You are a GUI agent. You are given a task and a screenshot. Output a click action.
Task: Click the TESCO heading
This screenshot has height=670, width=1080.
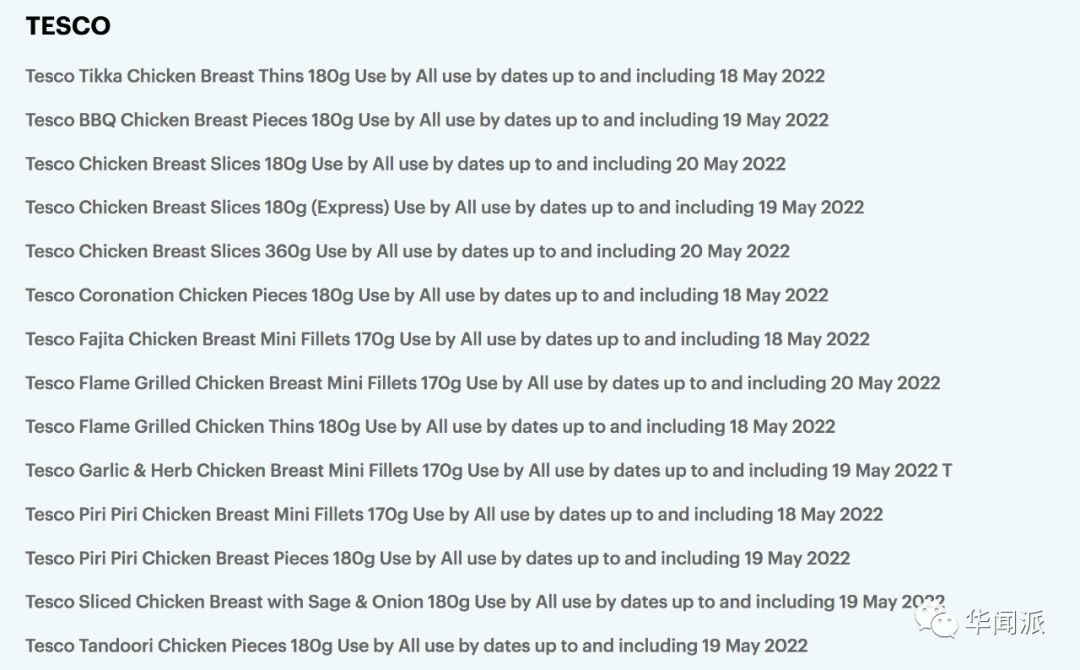(68, 26)
